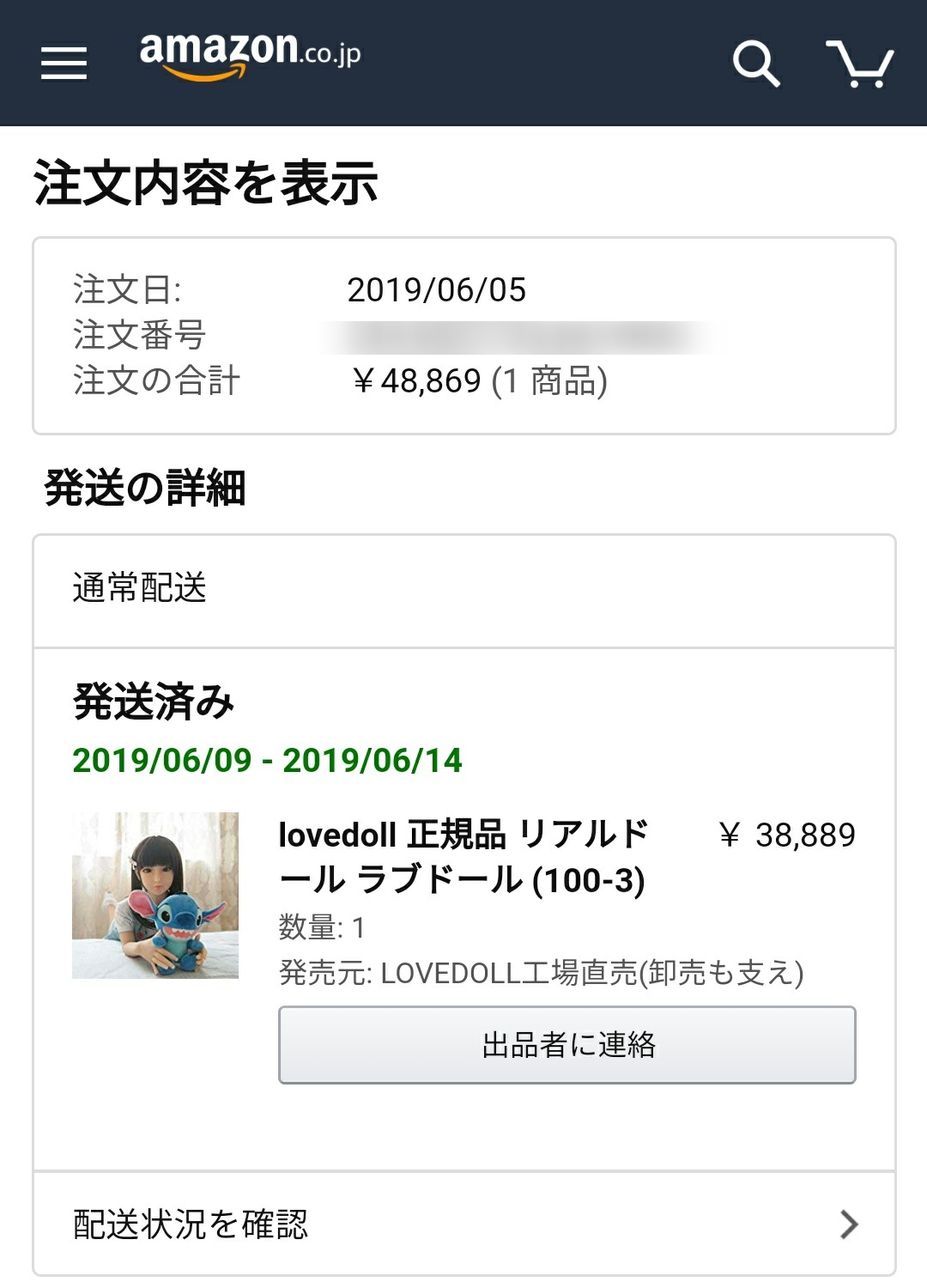Click the 発送済み shipment status heading
This screenshot has height=1288, width=927.
click(154, 702)
